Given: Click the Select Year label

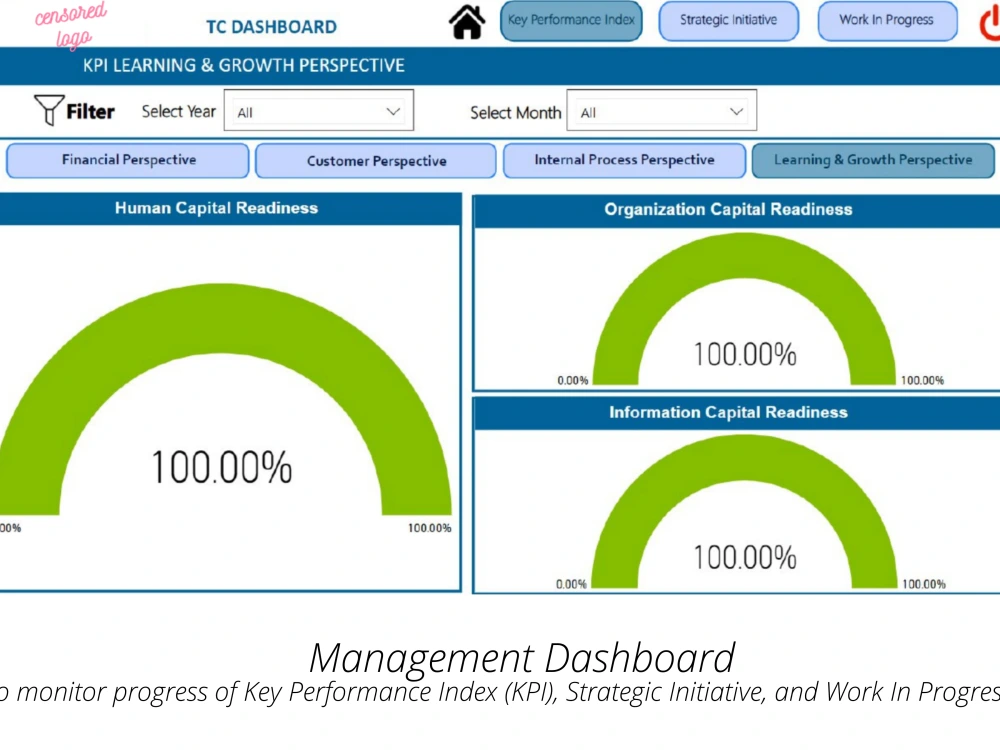Looking at the screenshot, I should pos(179,112).
